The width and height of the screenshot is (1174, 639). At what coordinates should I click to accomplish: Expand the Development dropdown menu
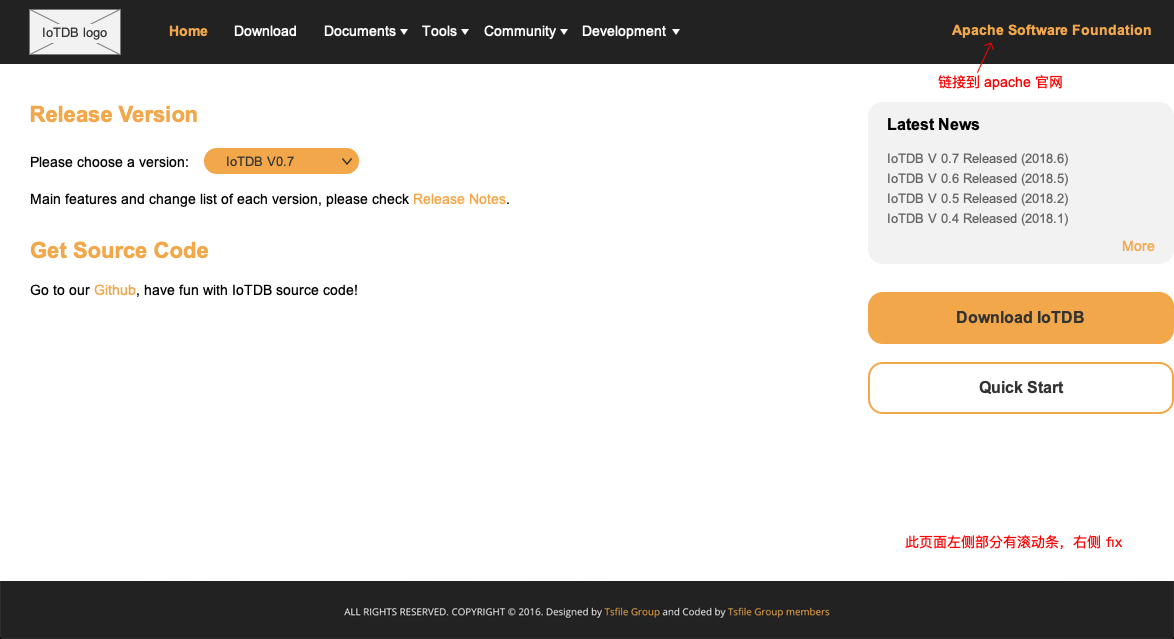point(630,31)
